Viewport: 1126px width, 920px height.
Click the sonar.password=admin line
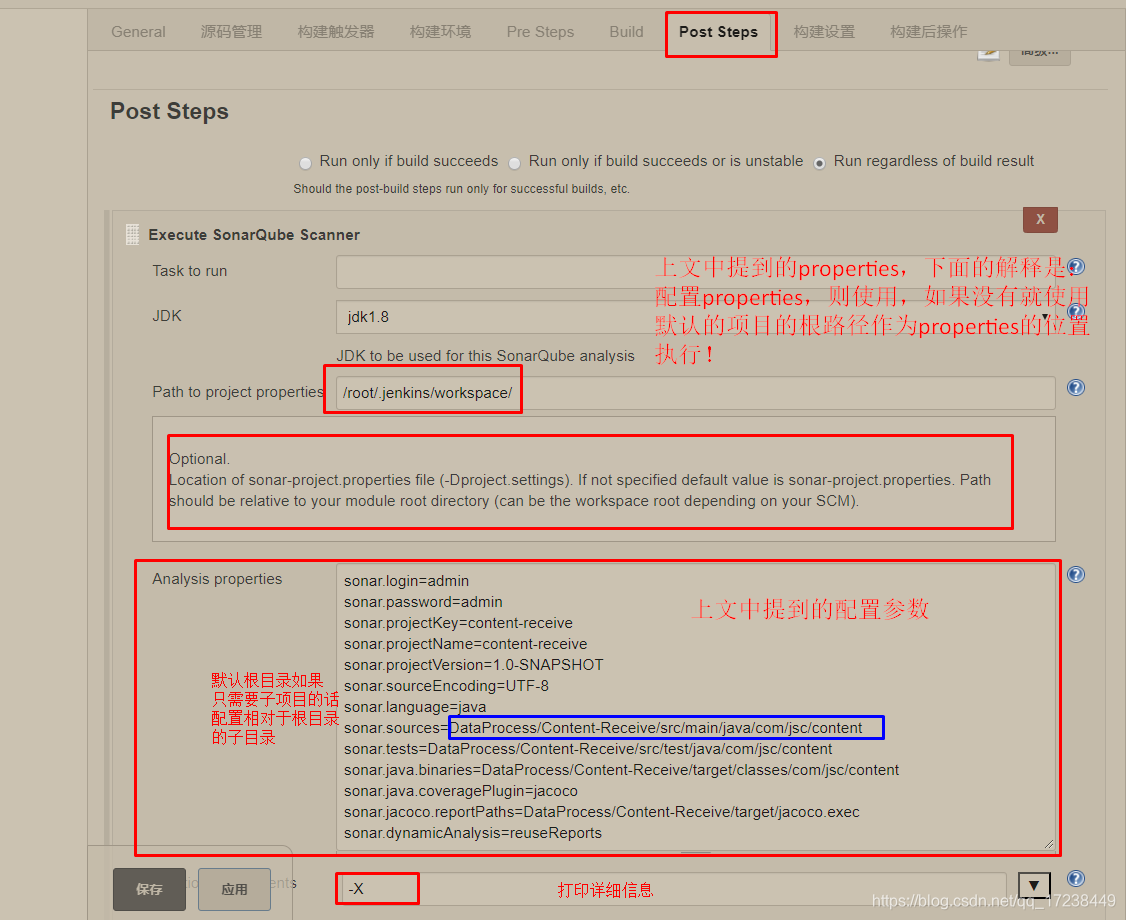(x=423, y=602)
